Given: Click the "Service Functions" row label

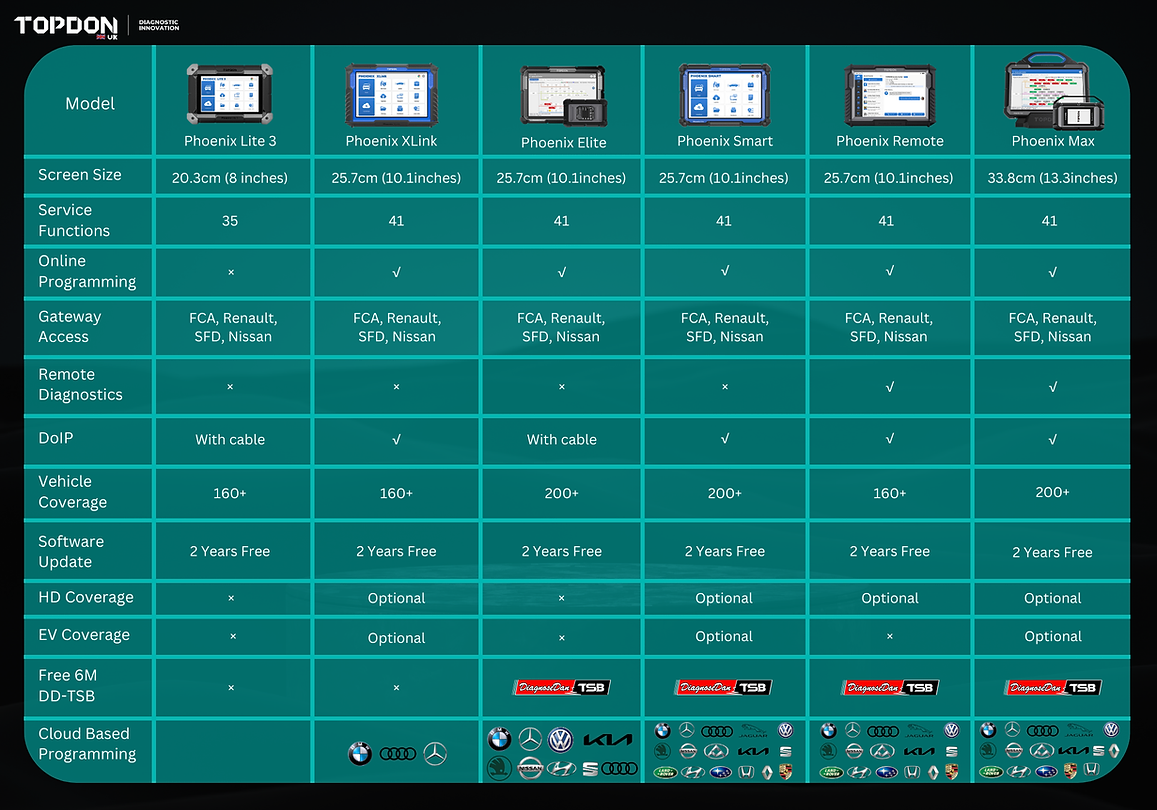Looking at the screenshot, I should tap(74, 221).
